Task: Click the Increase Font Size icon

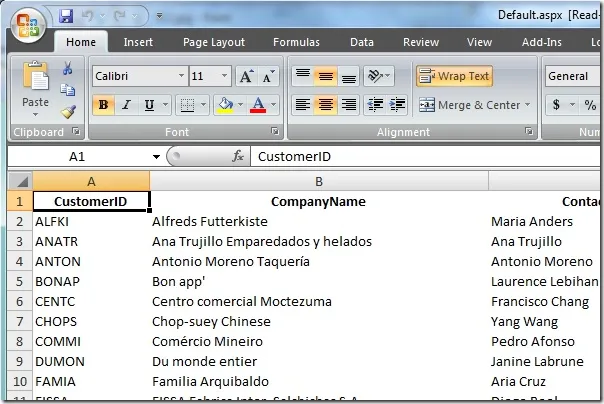Action: click(247, 76)
